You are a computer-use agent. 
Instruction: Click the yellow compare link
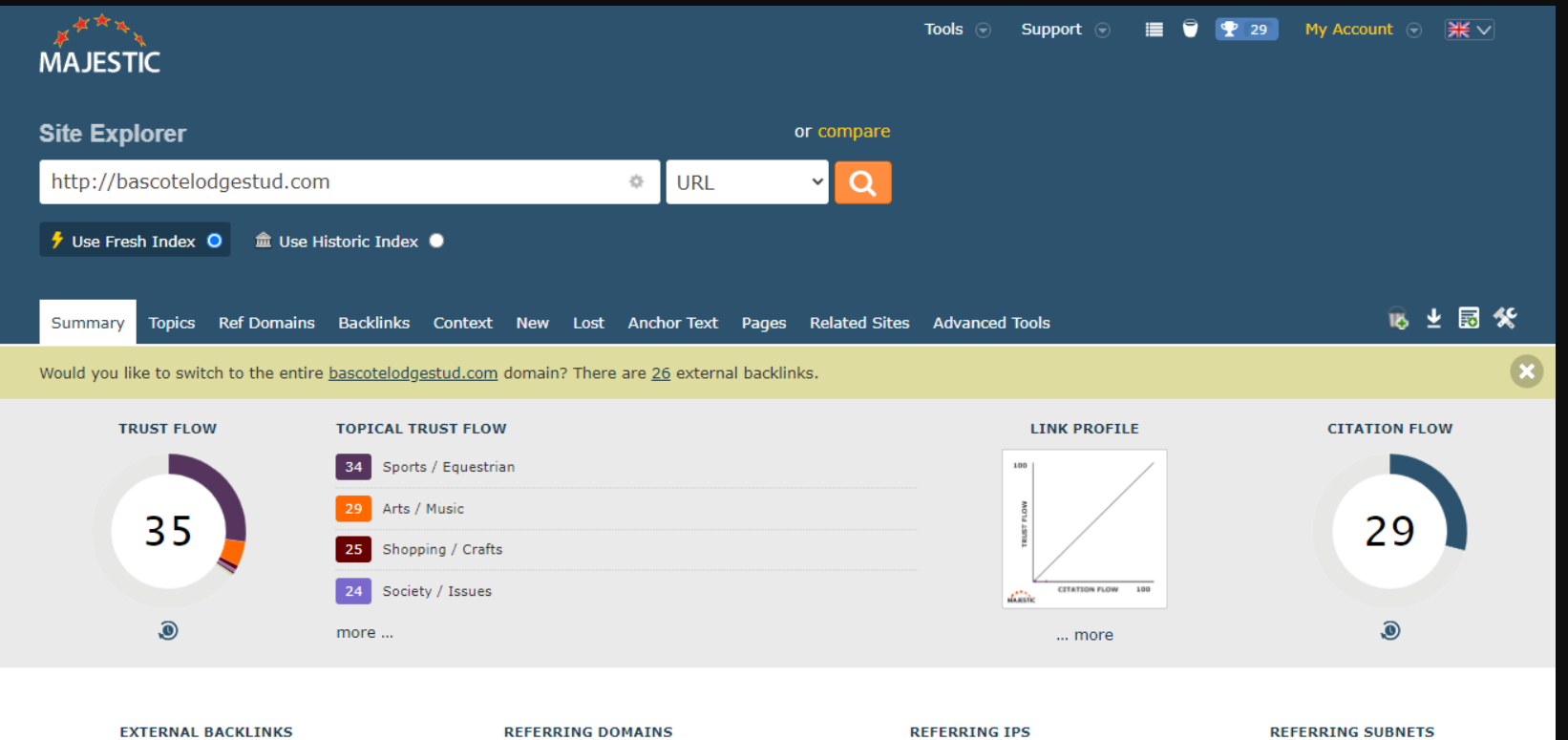tap(854, 131)
